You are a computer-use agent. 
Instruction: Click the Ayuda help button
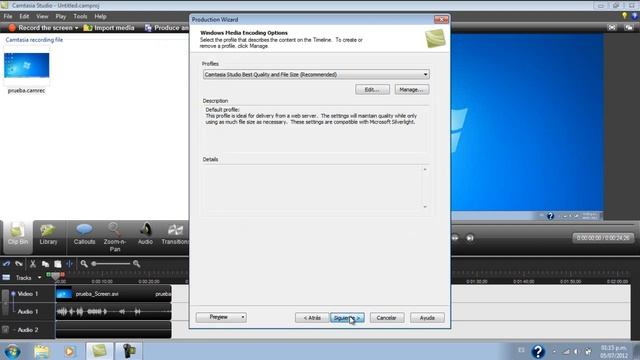pos(427,318)
